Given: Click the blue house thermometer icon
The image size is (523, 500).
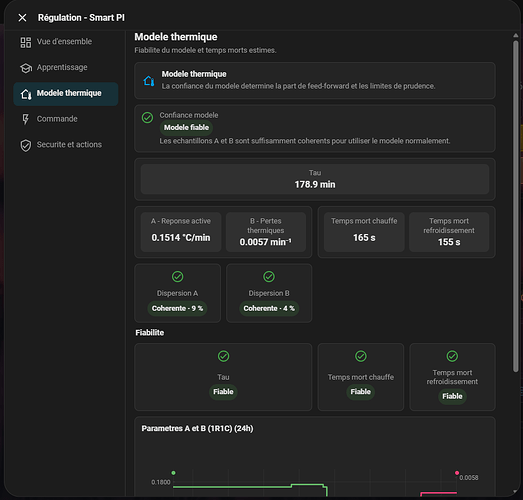Looking at the screenshot, I should click(149, 81).
